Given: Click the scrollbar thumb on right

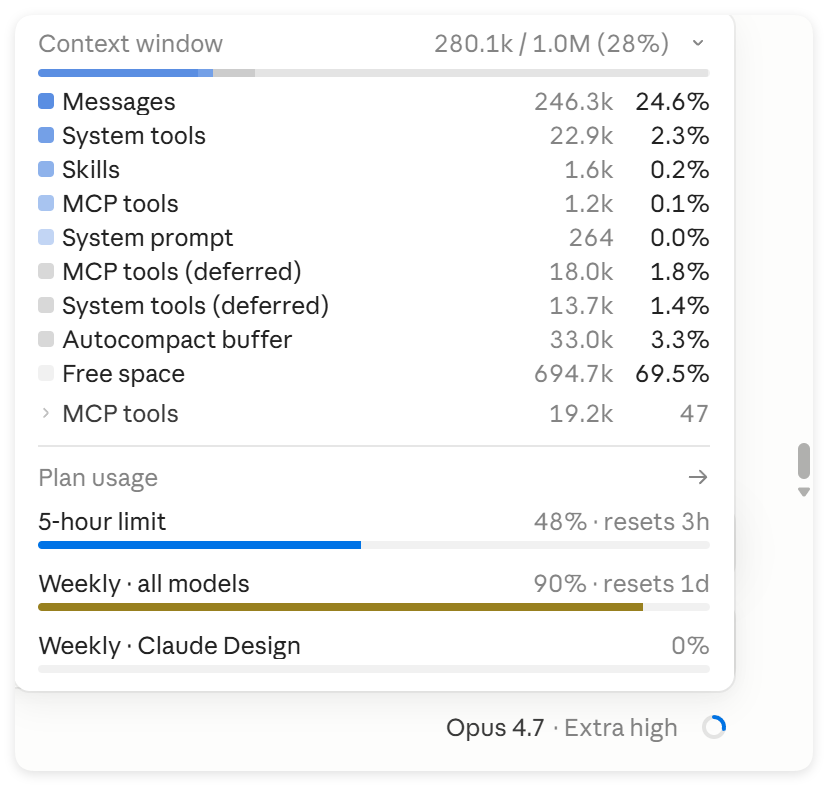Looking at the screenshot, I should [x=804, y=461].
